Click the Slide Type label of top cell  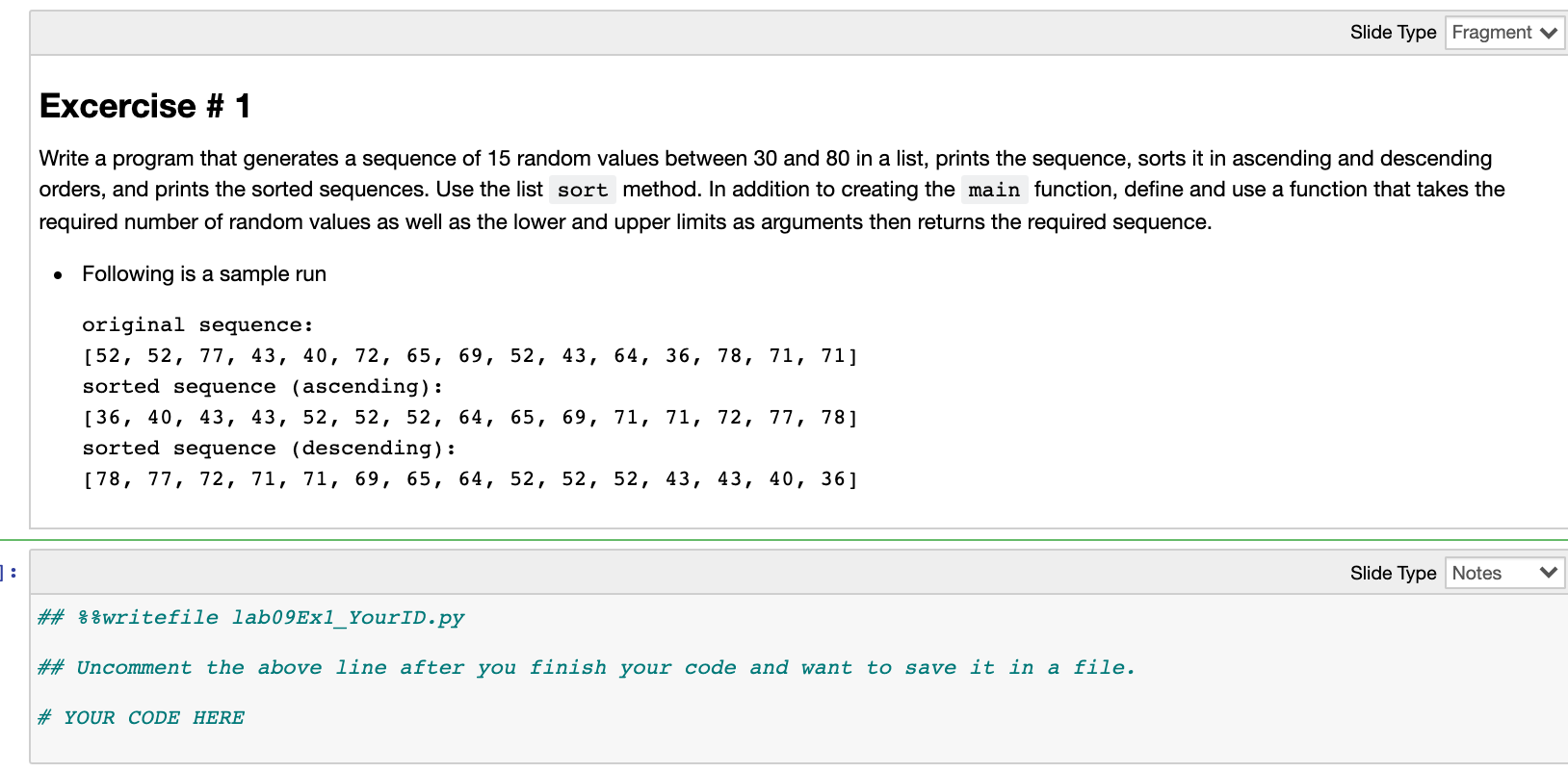tap(1394, 32)
